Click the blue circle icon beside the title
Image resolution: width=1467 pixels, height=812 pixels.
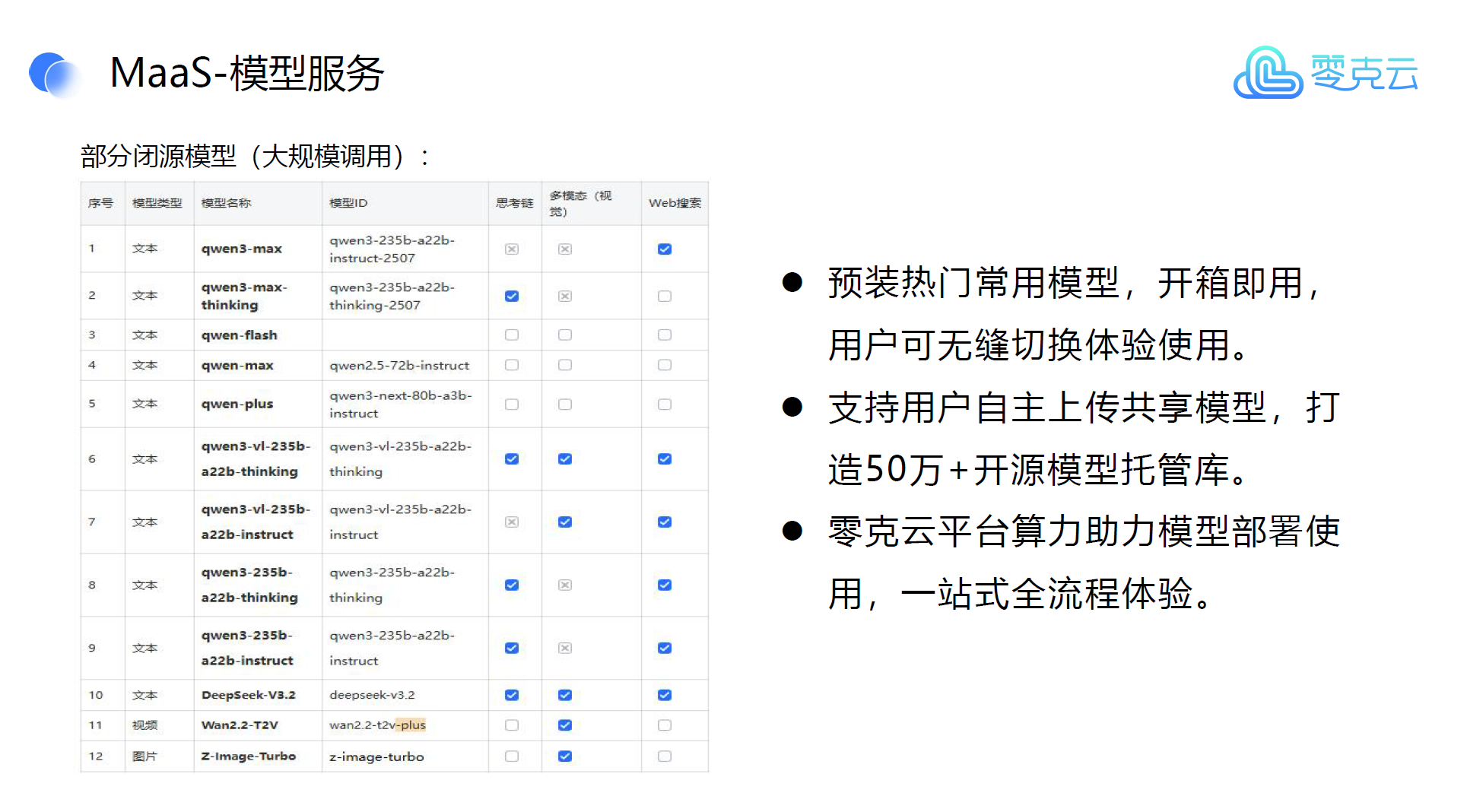(52, 75)
